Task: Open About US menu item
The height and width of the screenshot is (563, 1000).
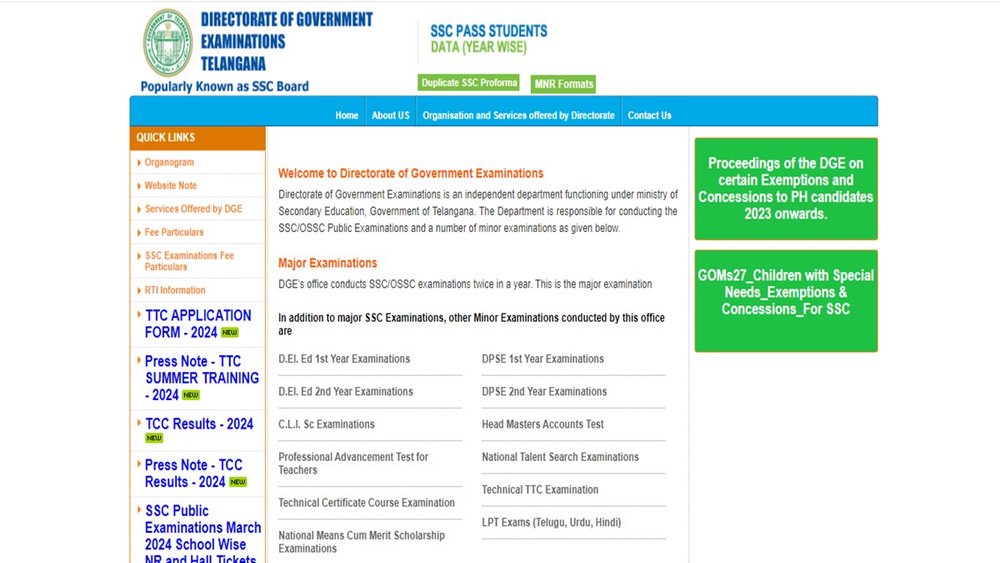Action: click(390, 115)
